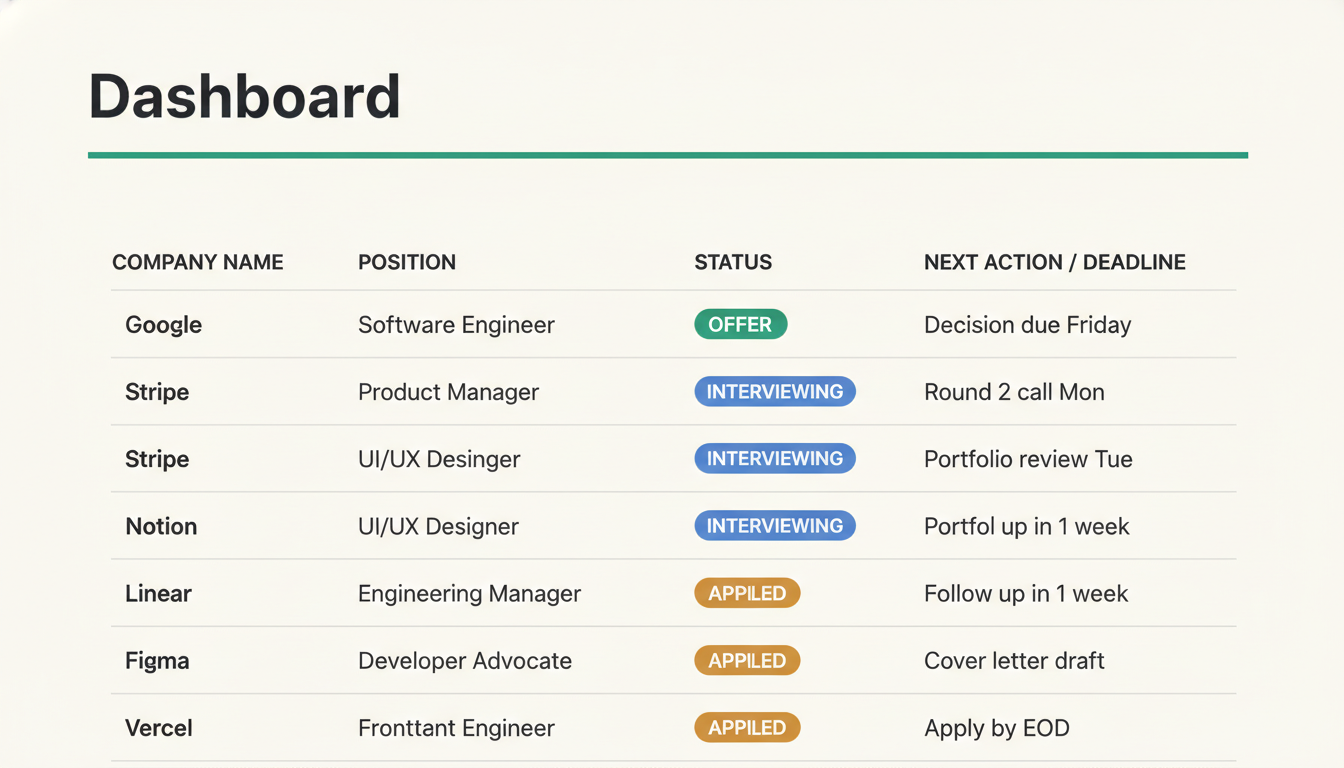
Task: Open the Notion row entry
Action: pyautogui.click(x=161, y=526)
